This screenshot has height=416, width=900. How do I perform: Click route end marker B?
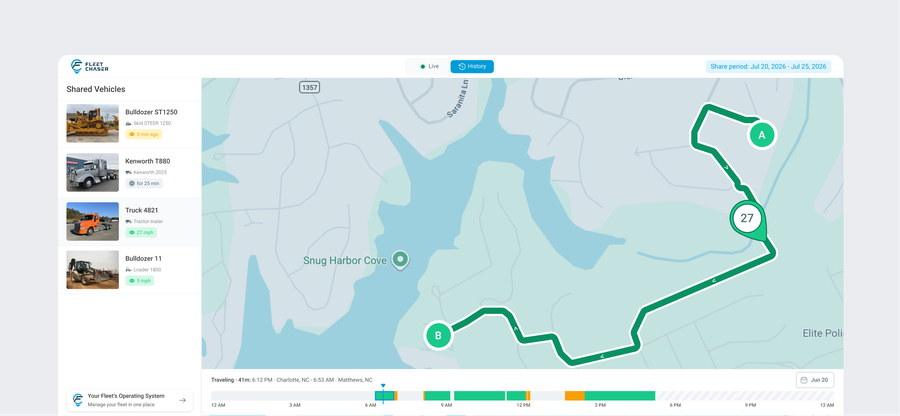pyautogui.click(x=439, y=336)
